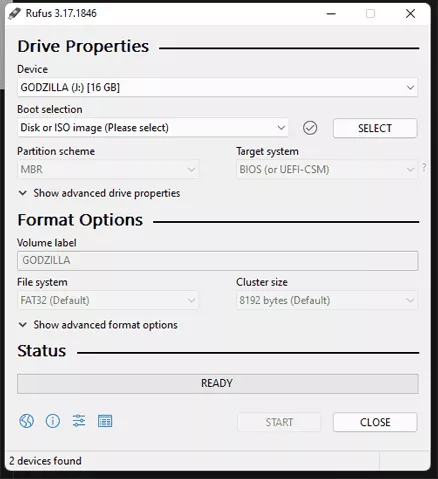Click the question mark beside Target system

pos(424,167)
